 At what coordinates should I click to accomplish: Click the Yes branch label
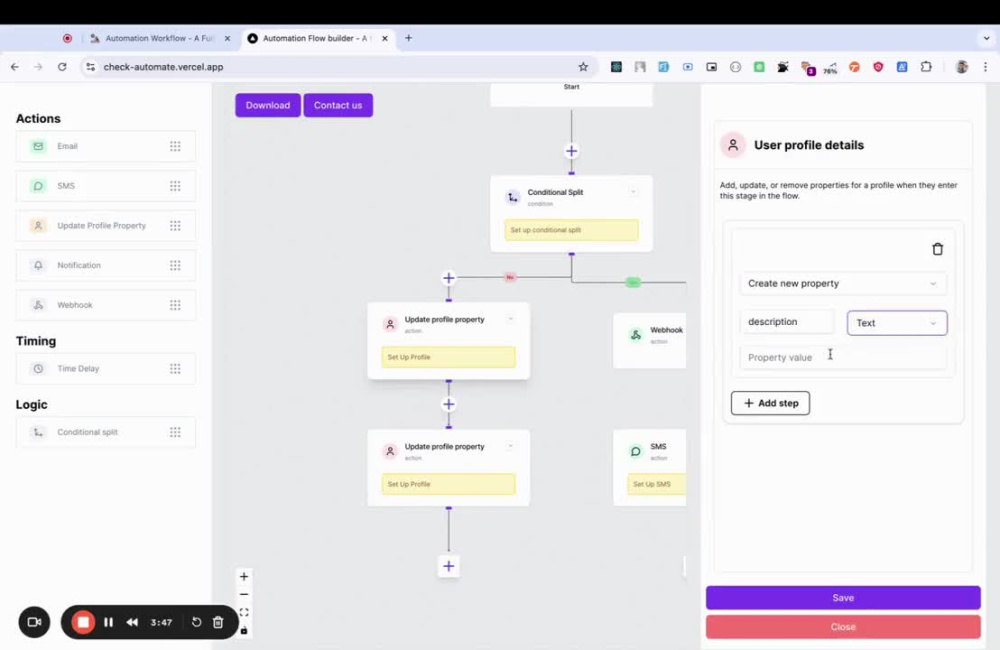[x=633, y=282]
